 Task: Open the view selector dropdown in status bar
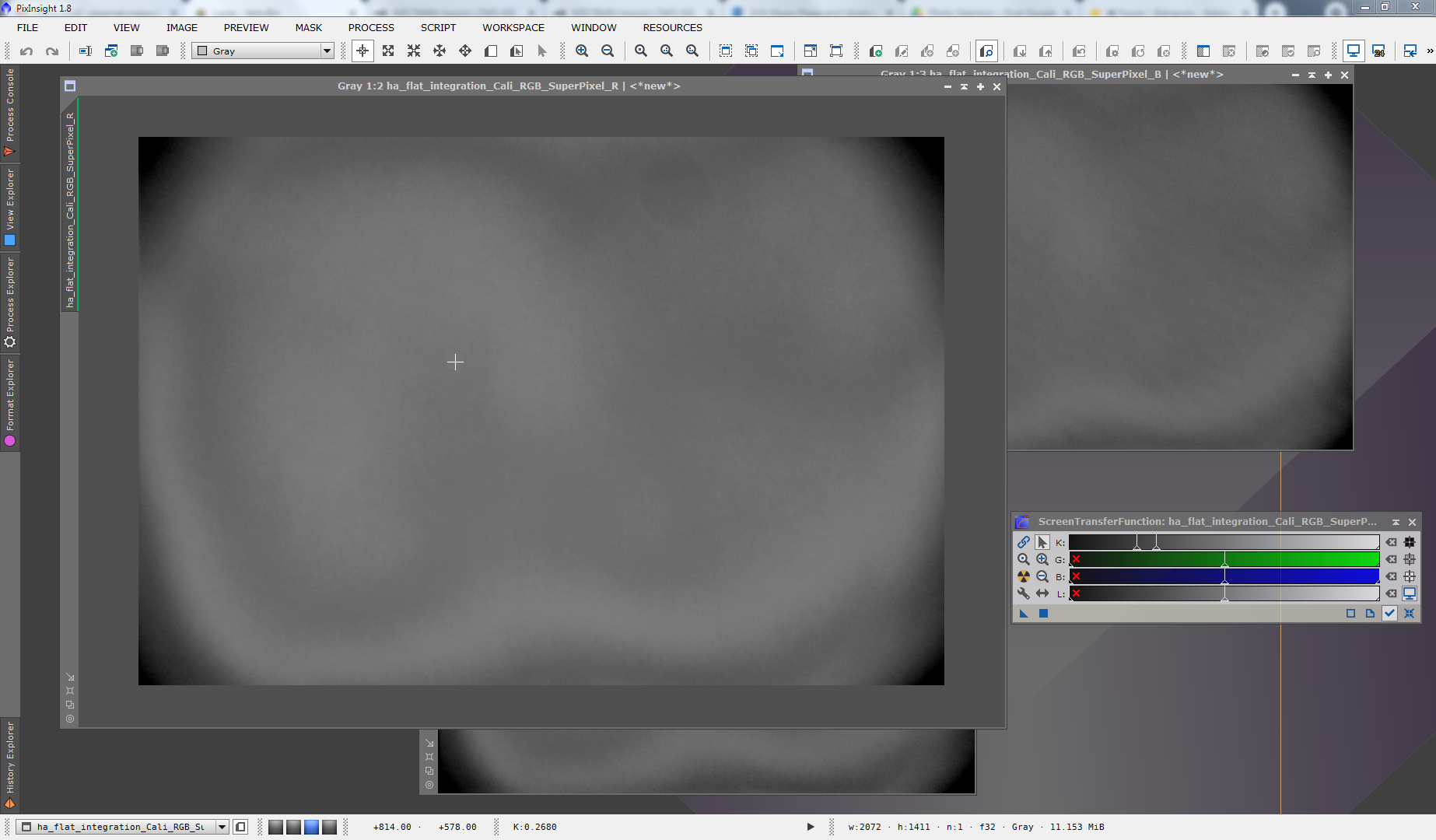pos(222,827)
